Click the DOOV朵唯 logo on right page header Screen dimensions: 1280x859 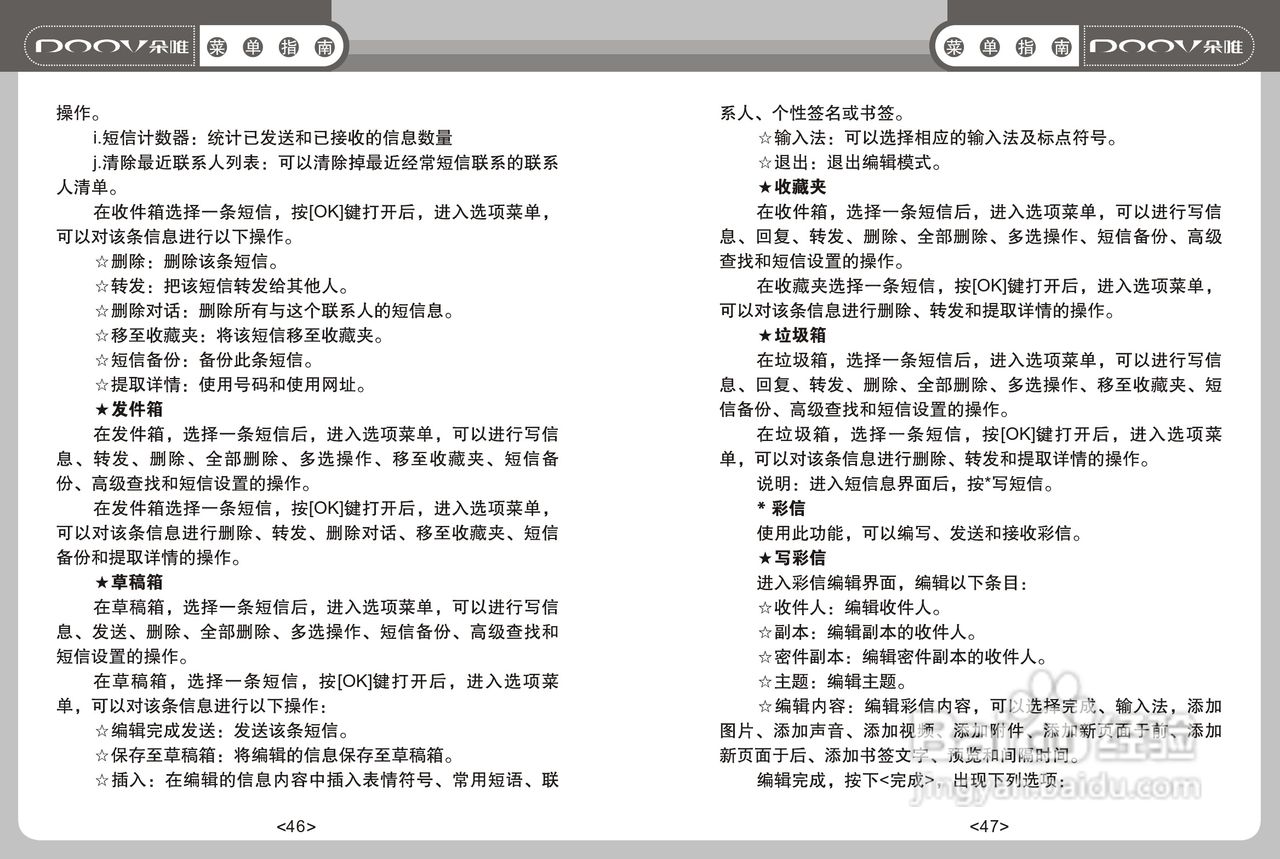pos(1167,46)
